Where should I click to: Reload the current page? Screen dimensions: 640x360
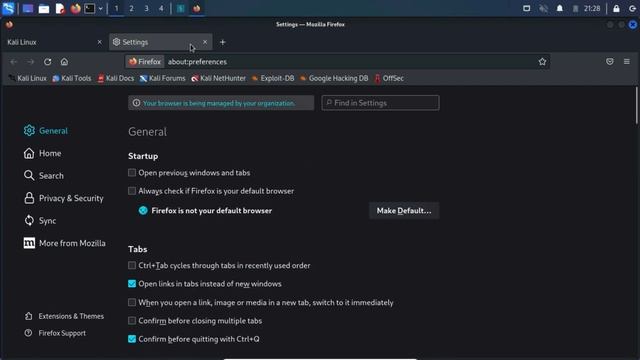coord(47,62)
